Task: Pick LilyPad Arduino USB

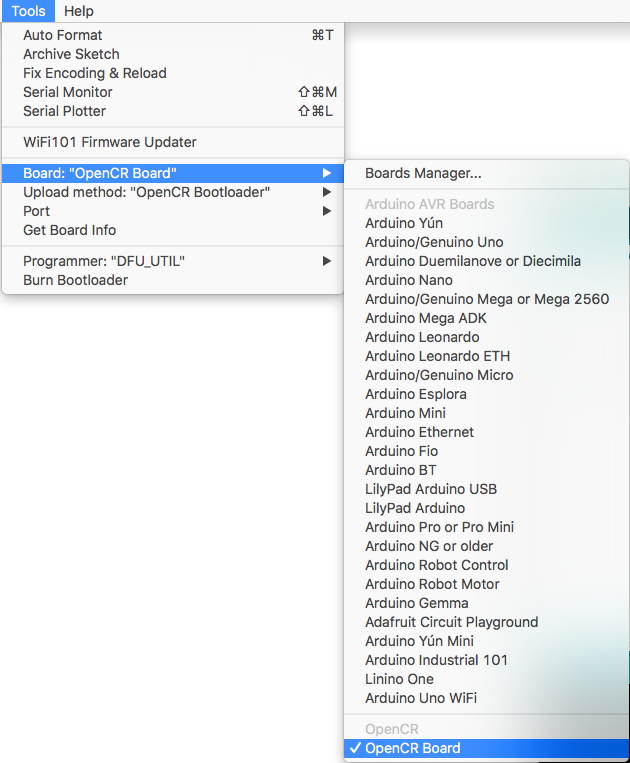Action: point(486,489)
